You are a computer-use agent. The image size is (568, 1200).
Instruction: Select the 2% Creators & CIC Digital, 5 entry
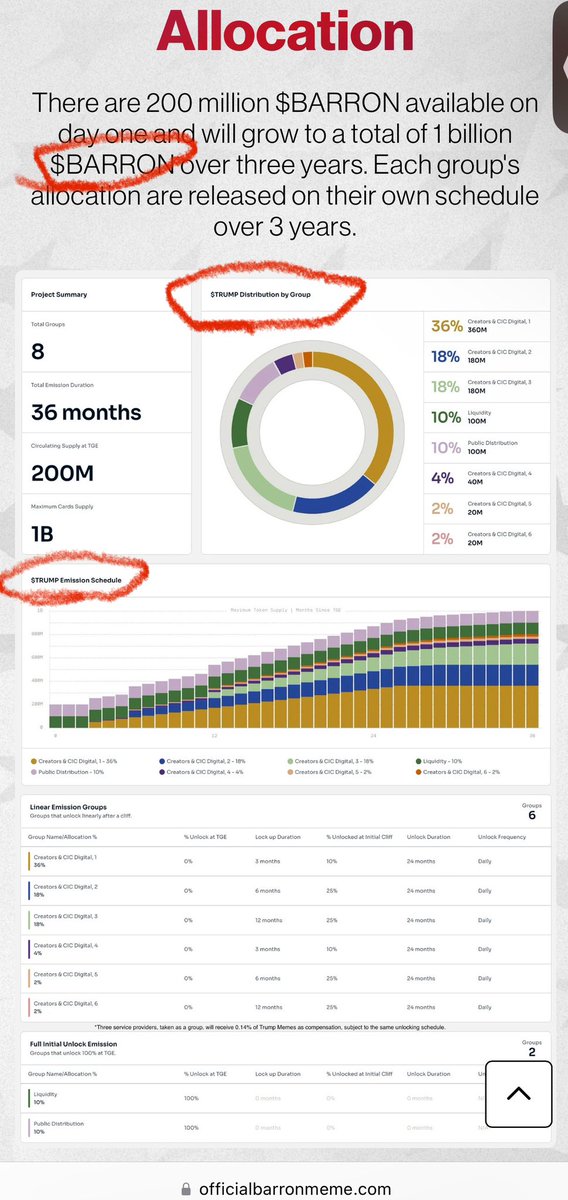pyautogui.click(x=485, y=508)
